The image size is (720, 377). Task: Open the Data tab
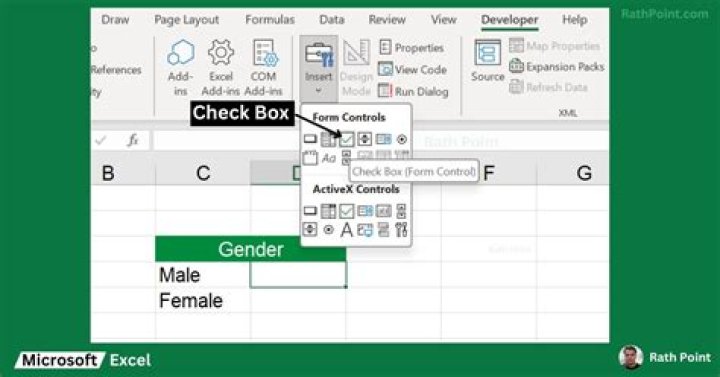pyautogui.click(x=332, y=20)
